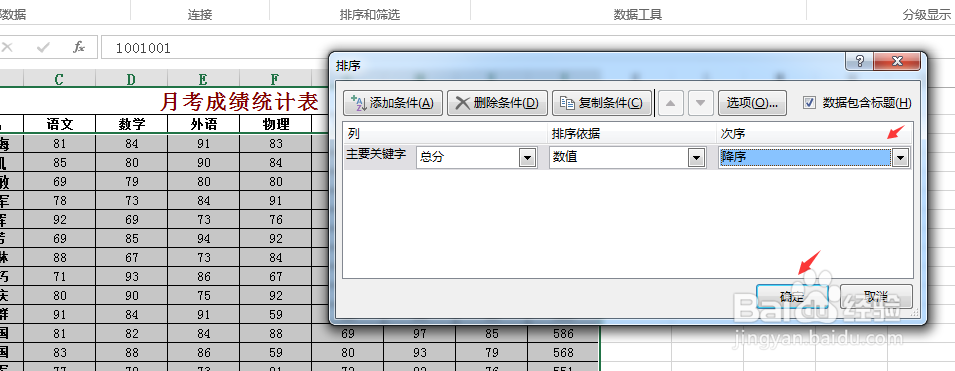The height and width of the screenshot is (371, 955).
Task: Select column E header
Action: 203,79
